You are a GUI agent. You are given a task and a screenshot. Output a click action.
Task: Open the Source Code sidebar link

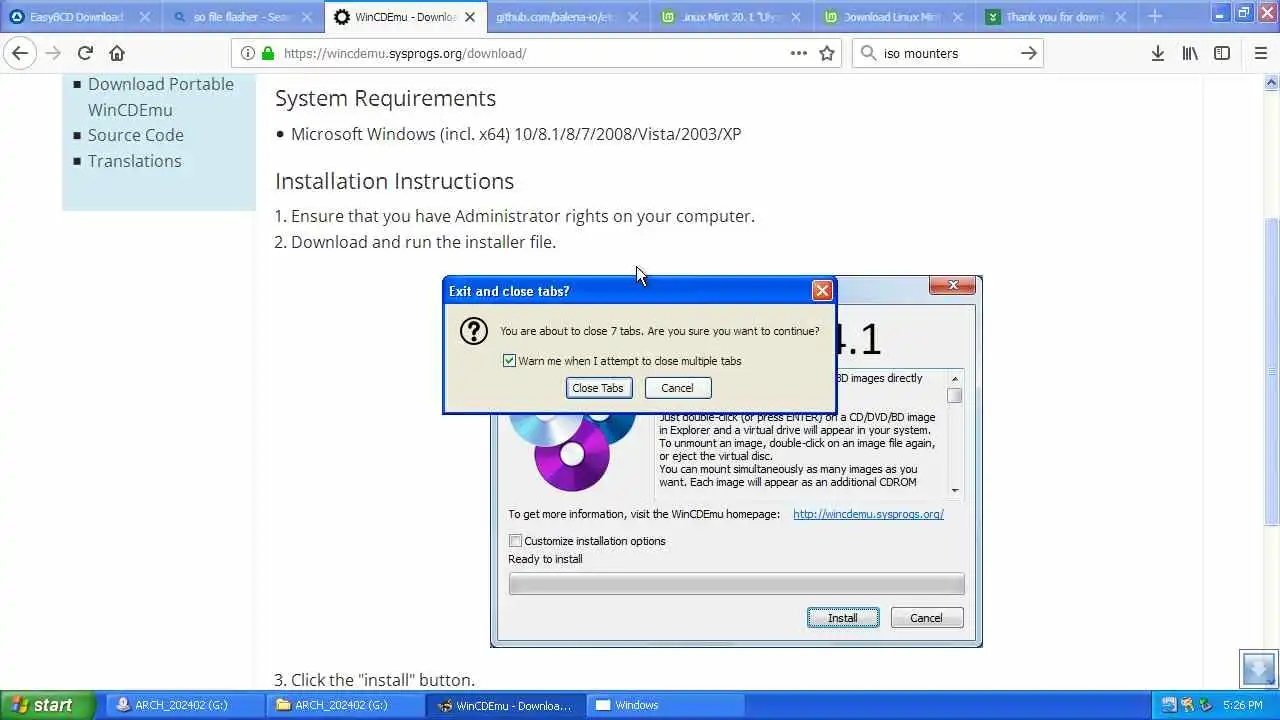pyautogui.click(x=135, y=135)
